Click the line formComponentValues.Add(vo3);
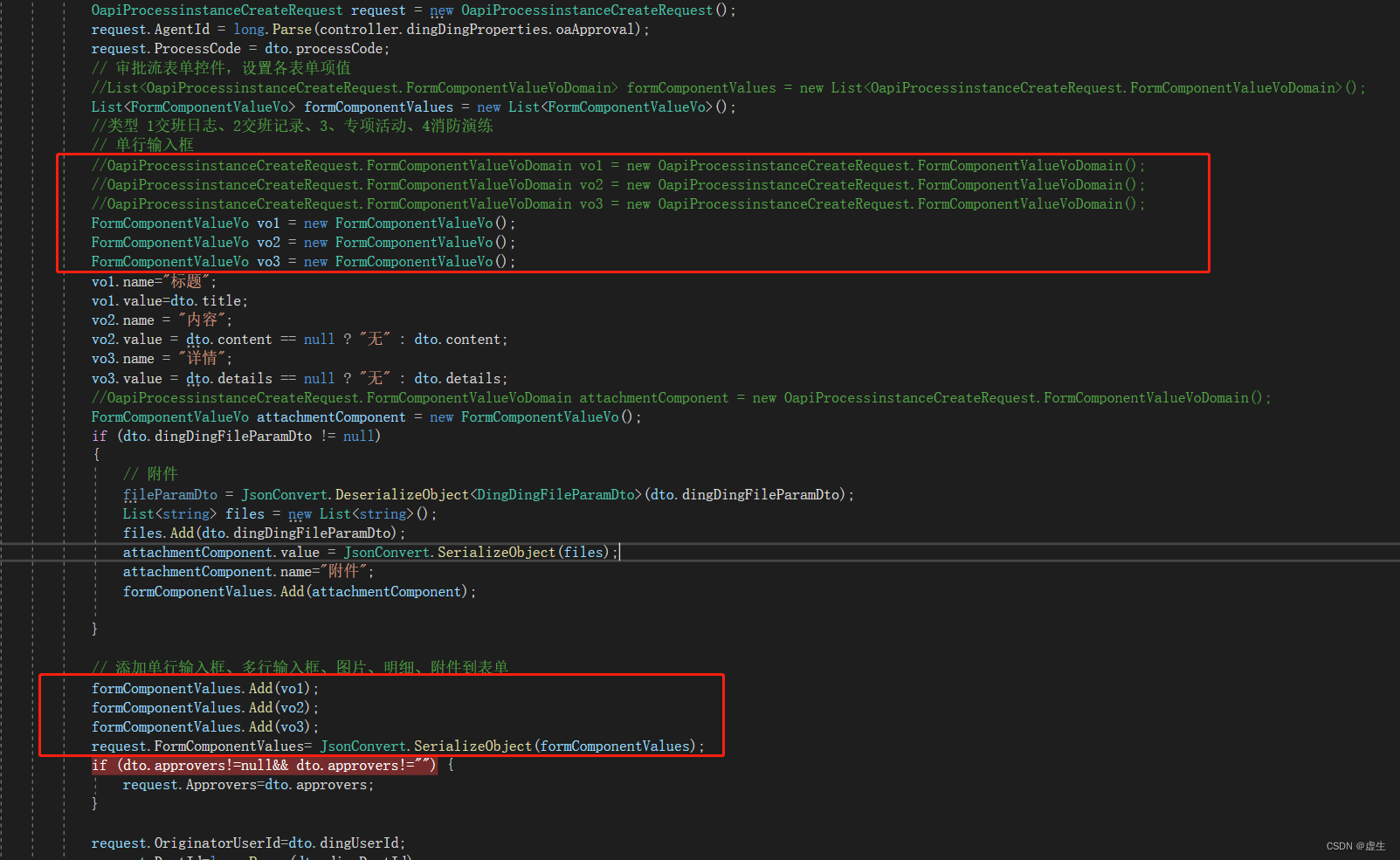The width and height of the screenshot is (1400, 860). (205, 727)
